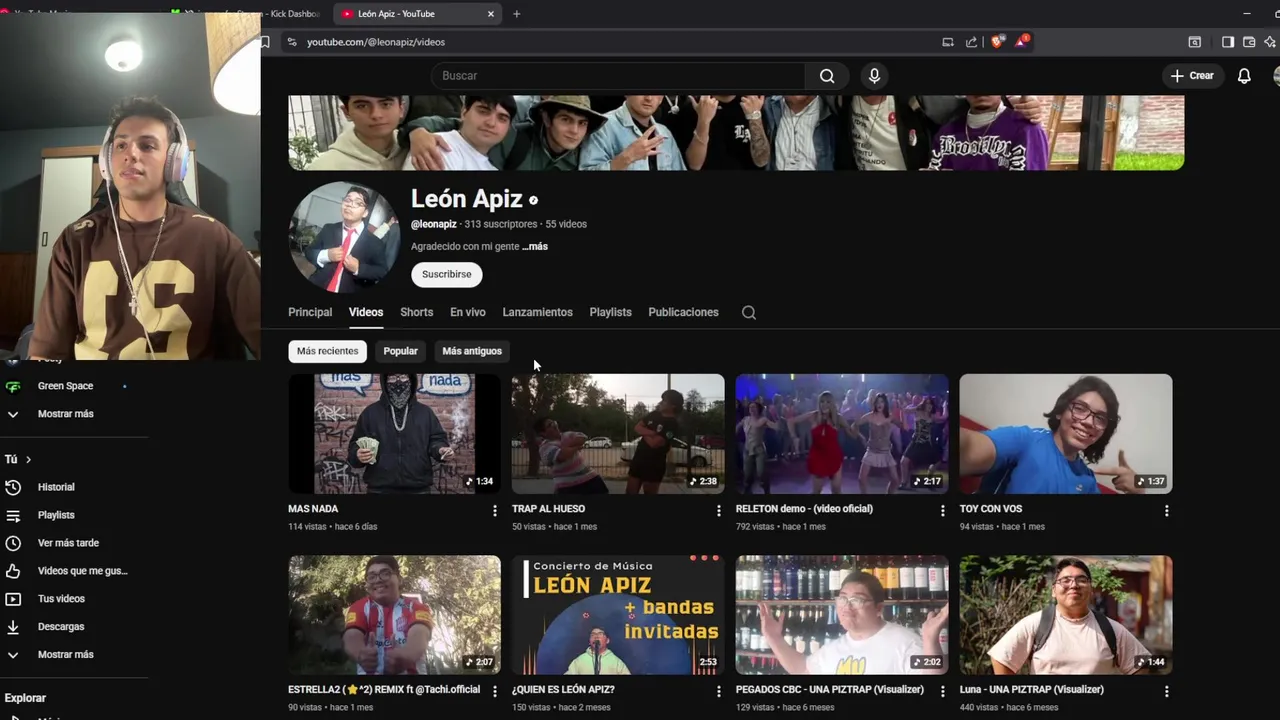Open ¿QUIEN ES LEÓN APIZ? video title
This screenshot has width=1280, height=720.
click(x=563, y=690)
